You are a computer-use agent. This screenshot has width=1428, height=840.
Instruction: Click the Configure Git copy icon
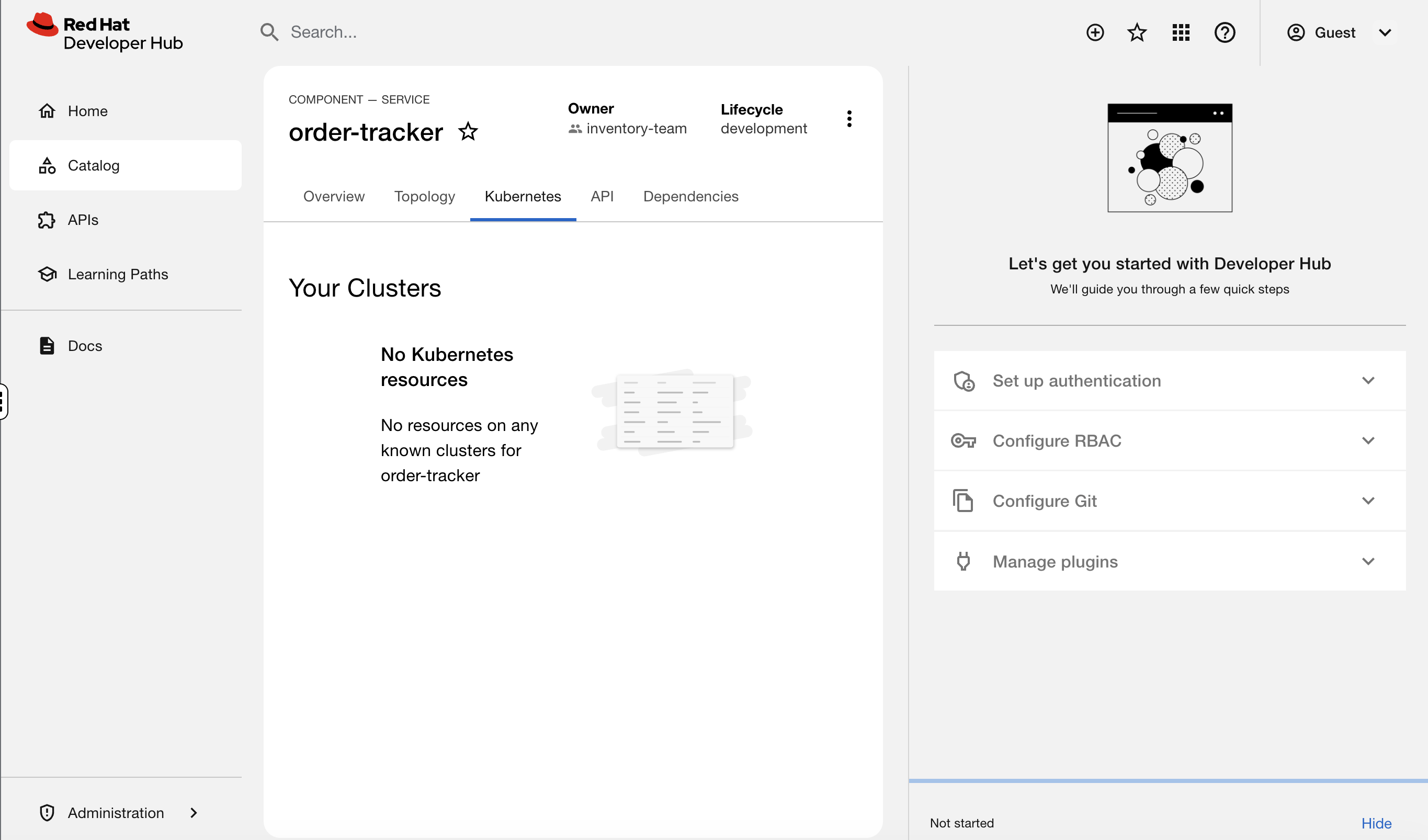click(963, 501)
